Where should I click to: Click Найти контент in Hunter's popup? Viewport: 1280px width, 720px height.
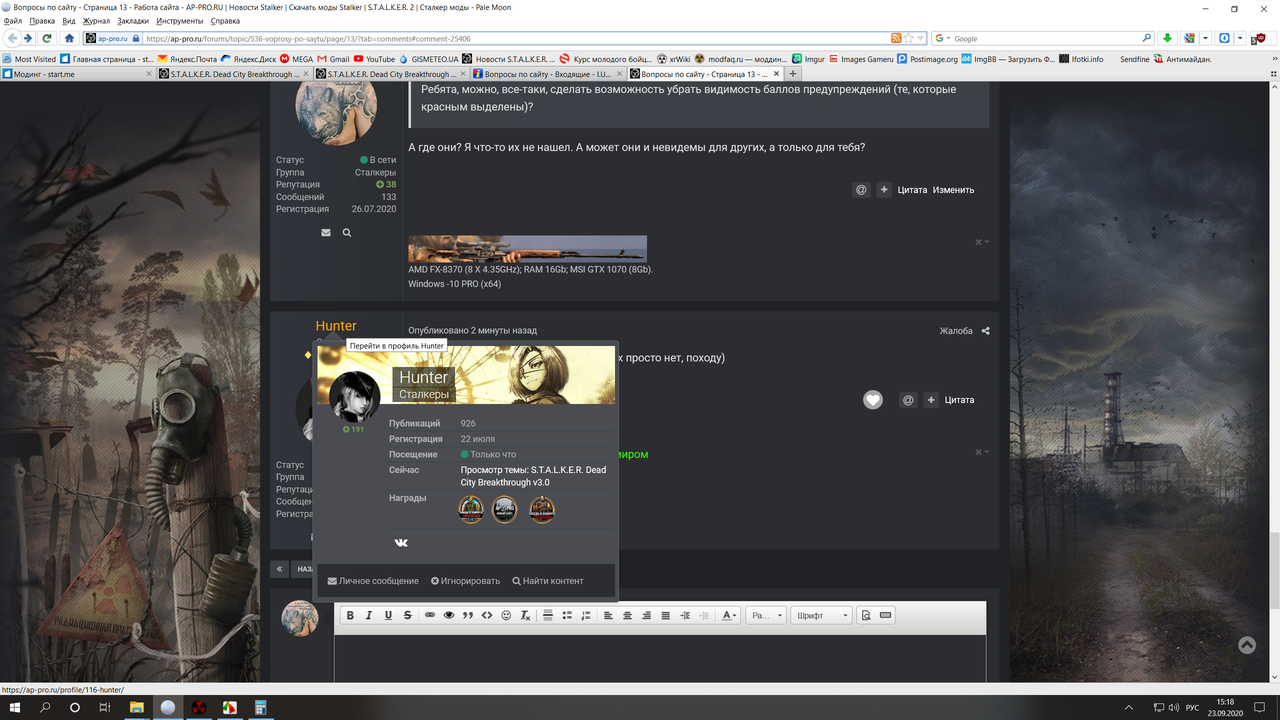click(548, 581)
